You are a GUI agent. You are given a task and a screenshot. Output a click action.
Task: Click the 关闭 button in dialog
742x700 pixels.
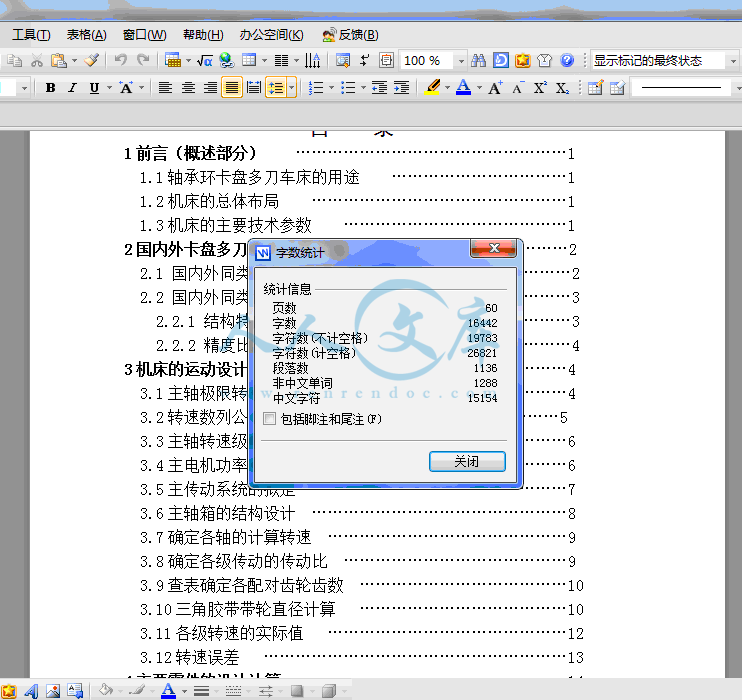[467, 461]
